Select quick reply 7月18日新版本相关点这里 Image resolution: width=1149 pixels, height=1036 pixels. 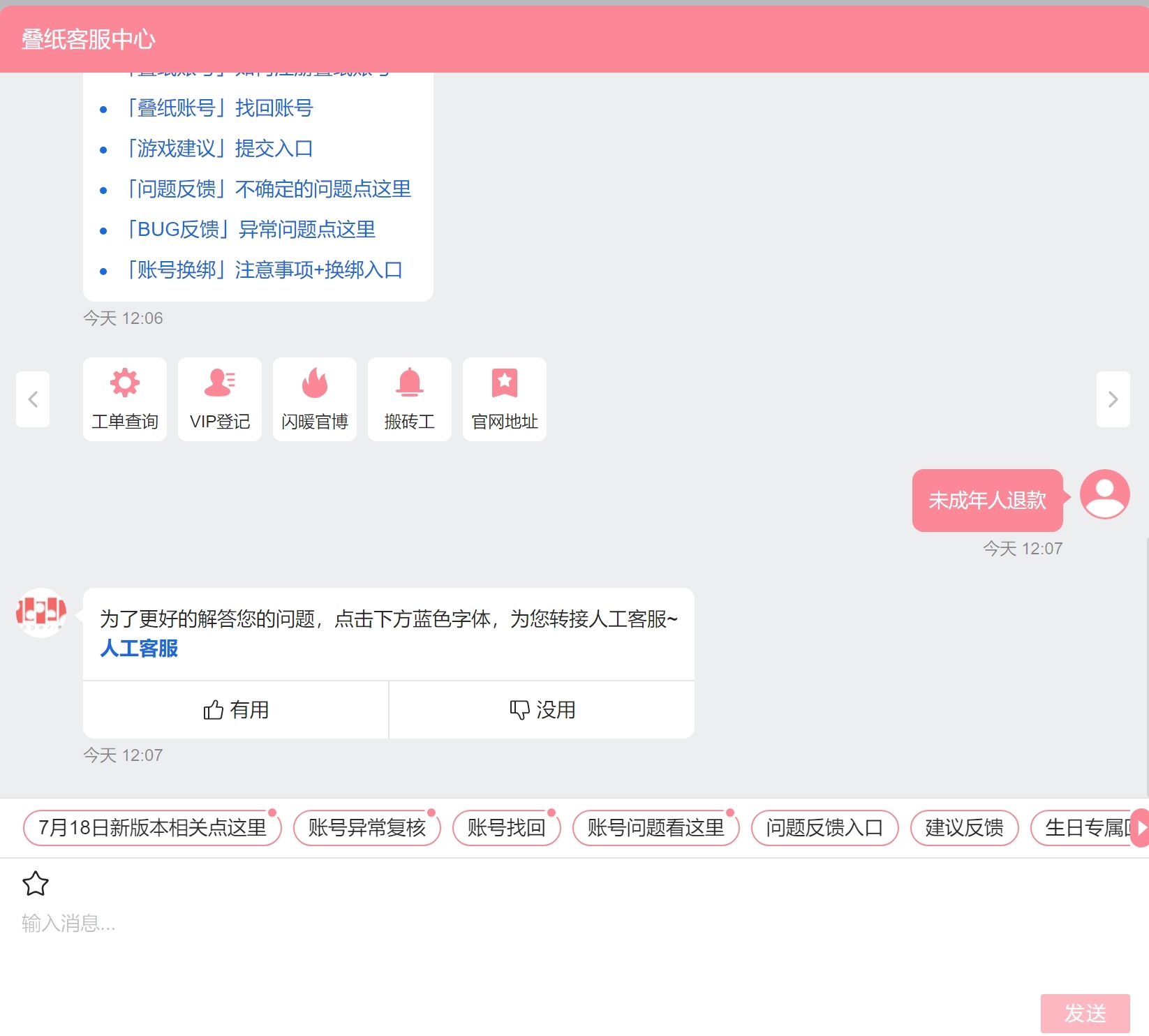(x=152, y=828)
